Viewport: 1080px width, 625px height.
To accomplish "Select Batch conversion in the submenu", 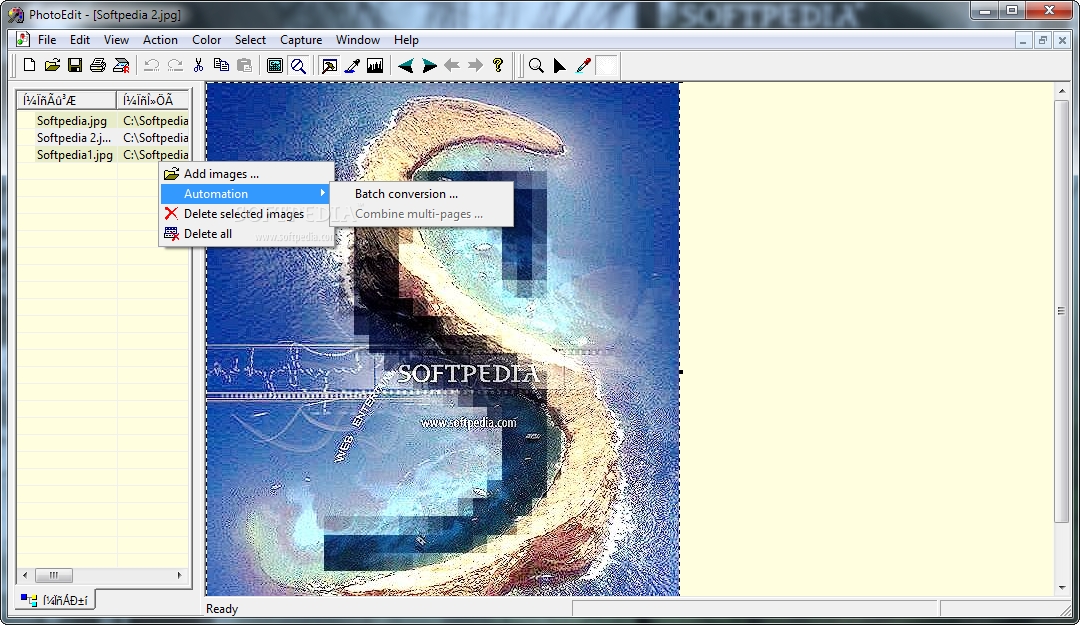I will tap(422, 194).
